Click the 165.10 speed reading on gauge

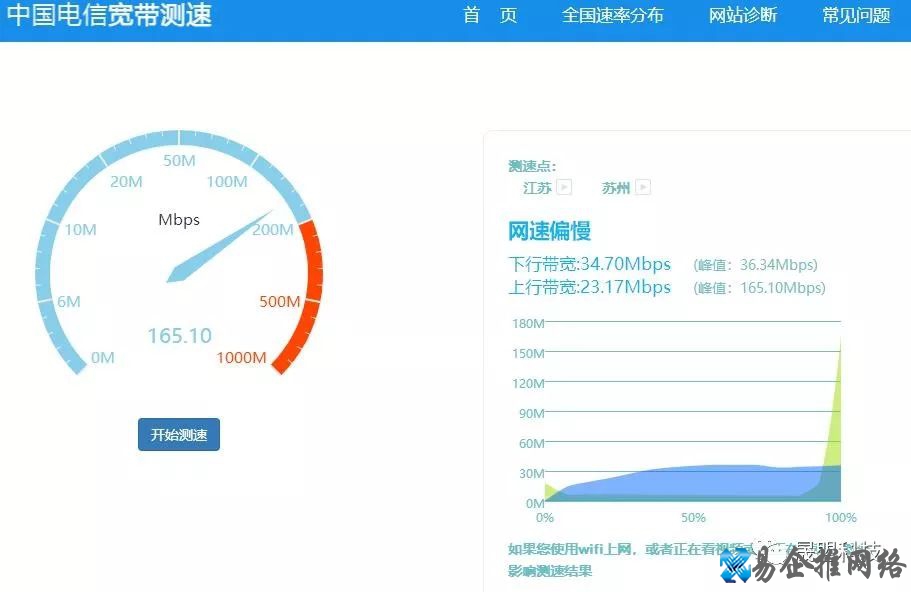point(179,337)
